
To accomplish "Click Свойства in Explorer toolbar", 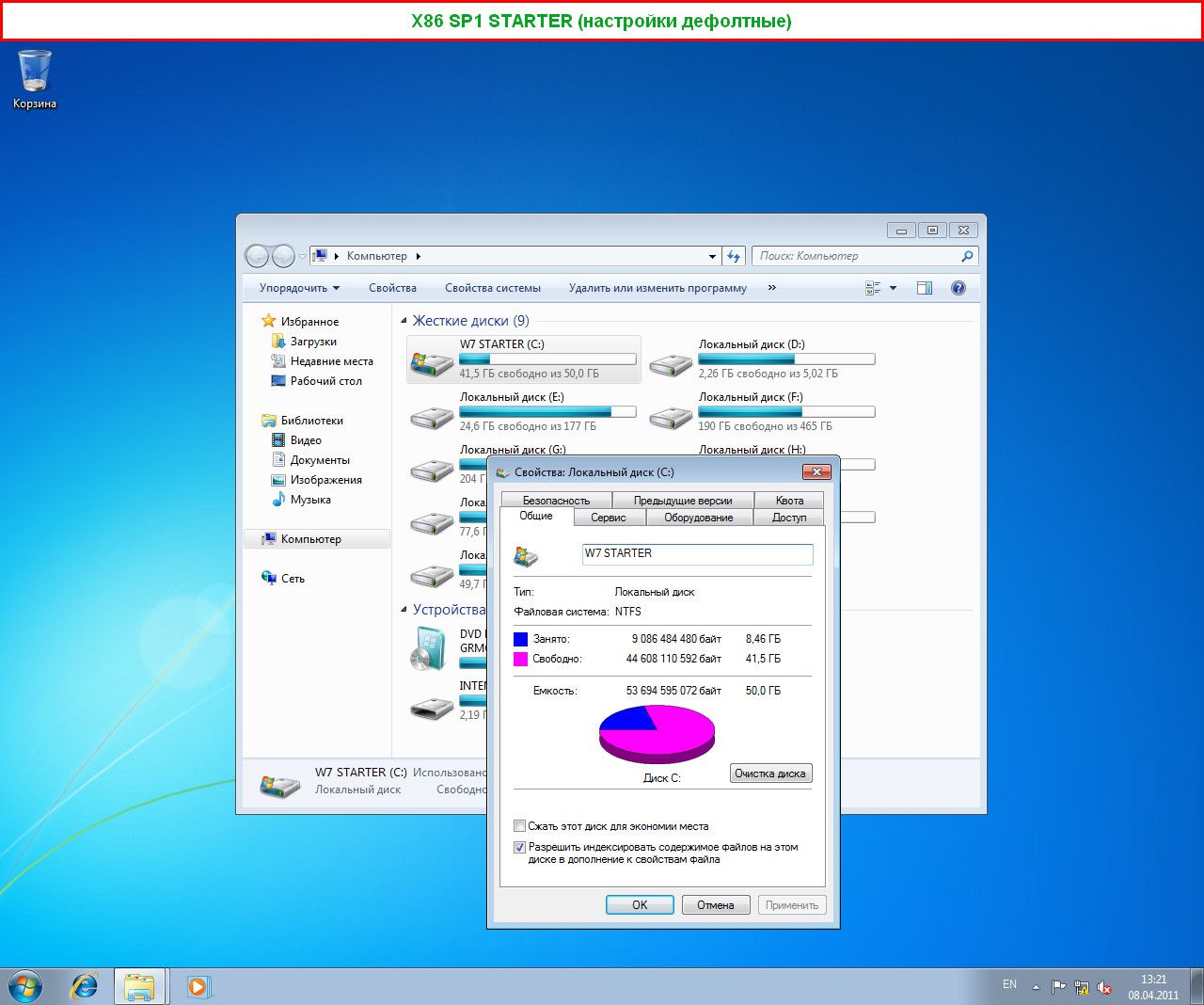I will pos(392,288).
